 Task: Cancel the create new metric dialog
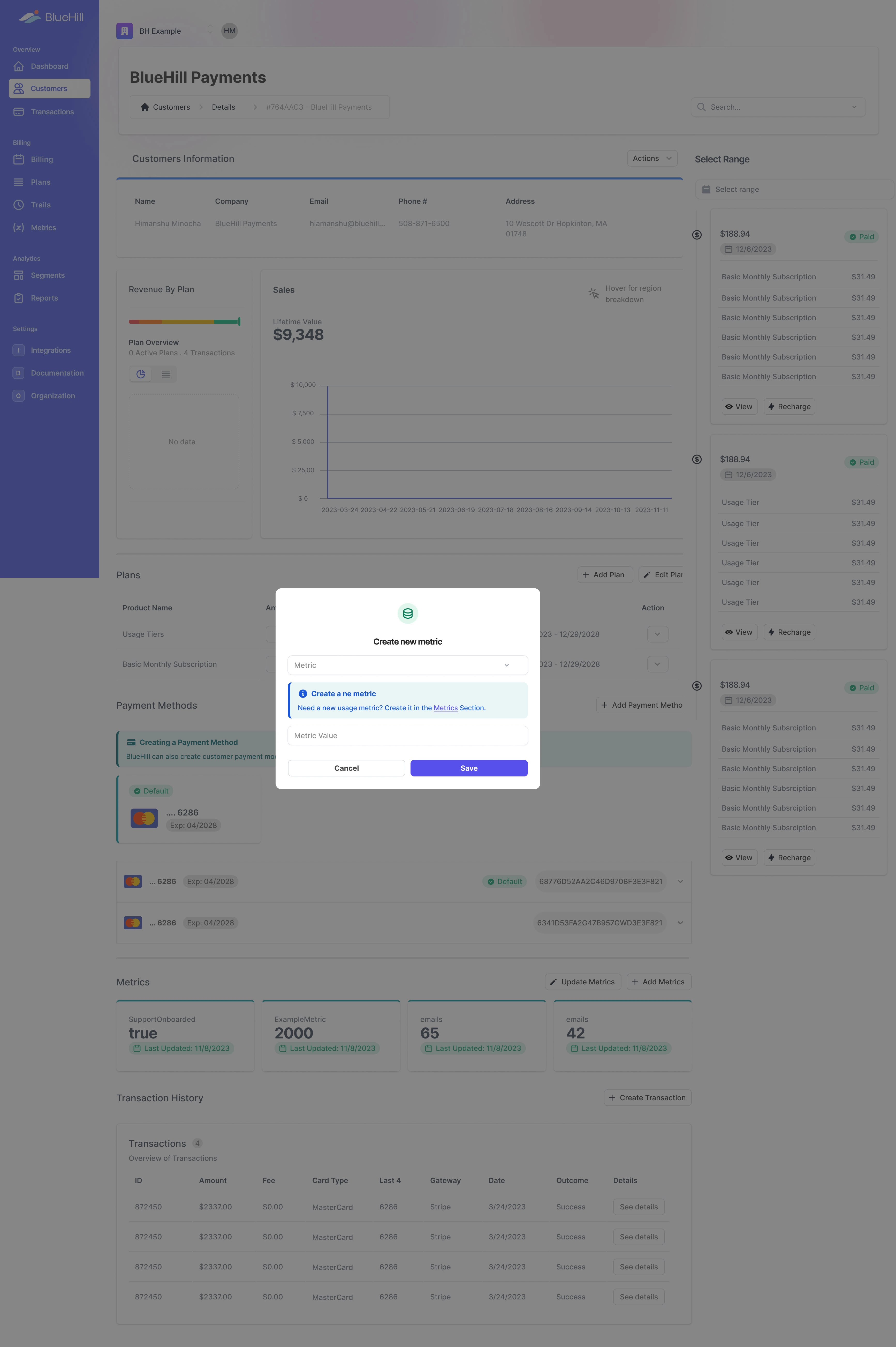(x=346, y=768)
